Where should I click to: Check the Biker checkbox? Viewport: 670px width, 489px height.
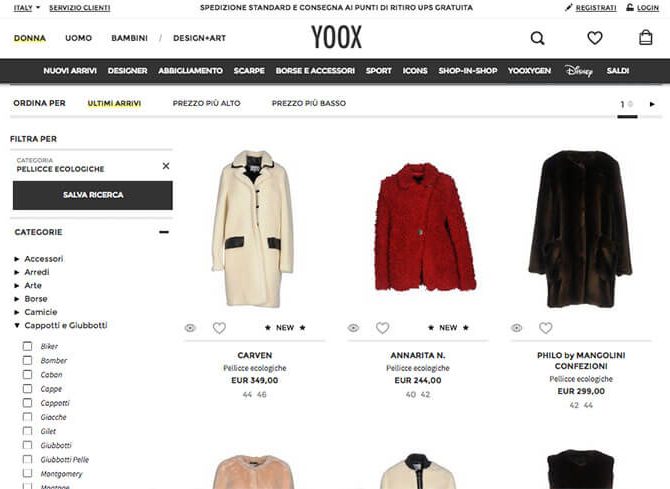(27, 346)
